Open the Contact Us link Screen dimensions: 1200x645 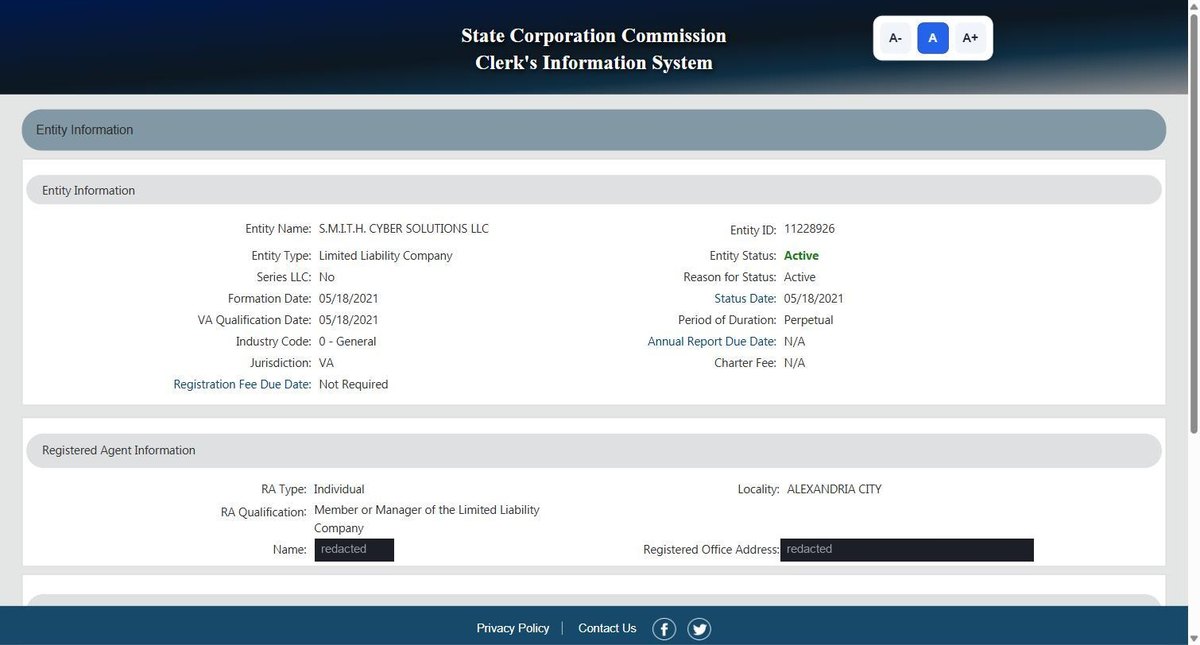pyautogui.click(x=607, y=628)
